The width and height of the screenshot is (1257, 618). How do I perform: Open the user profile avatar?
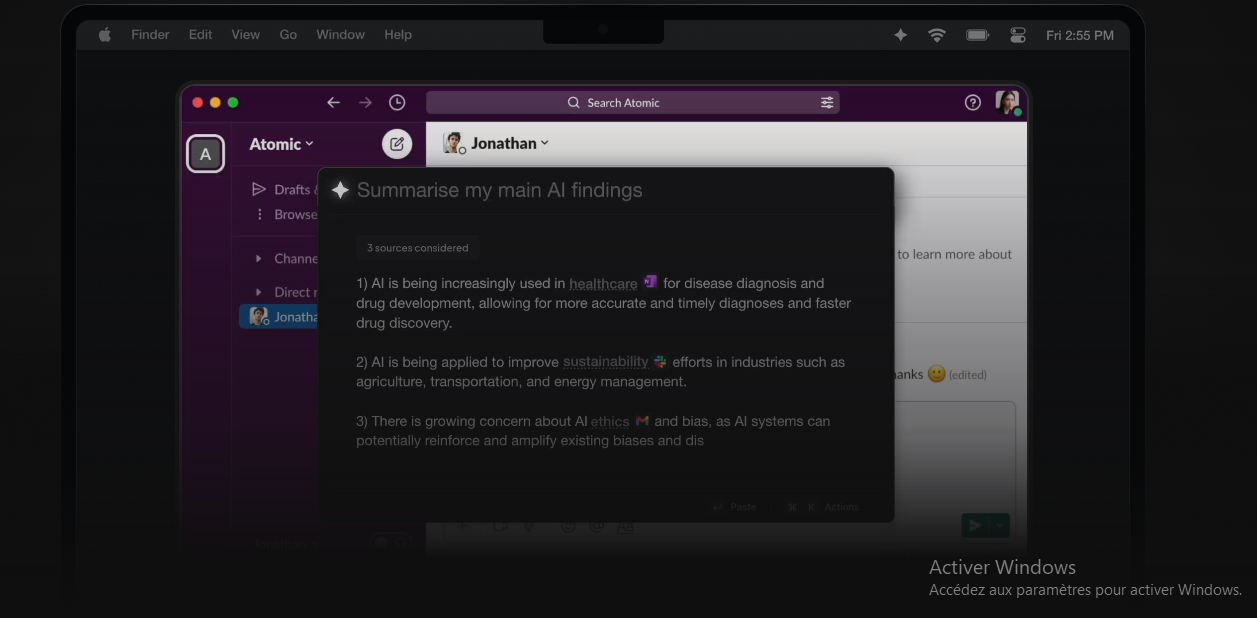(x=1007, y=102)
